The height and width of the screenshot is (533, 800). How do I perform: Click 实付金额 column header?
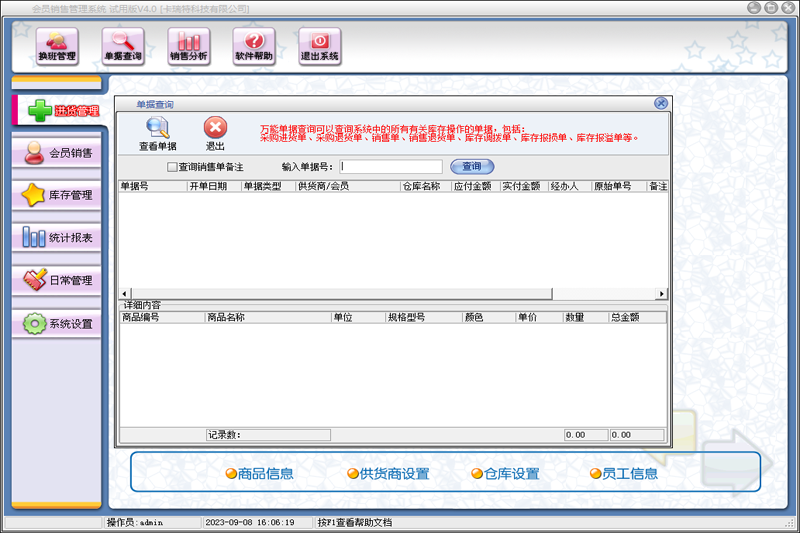524,186
